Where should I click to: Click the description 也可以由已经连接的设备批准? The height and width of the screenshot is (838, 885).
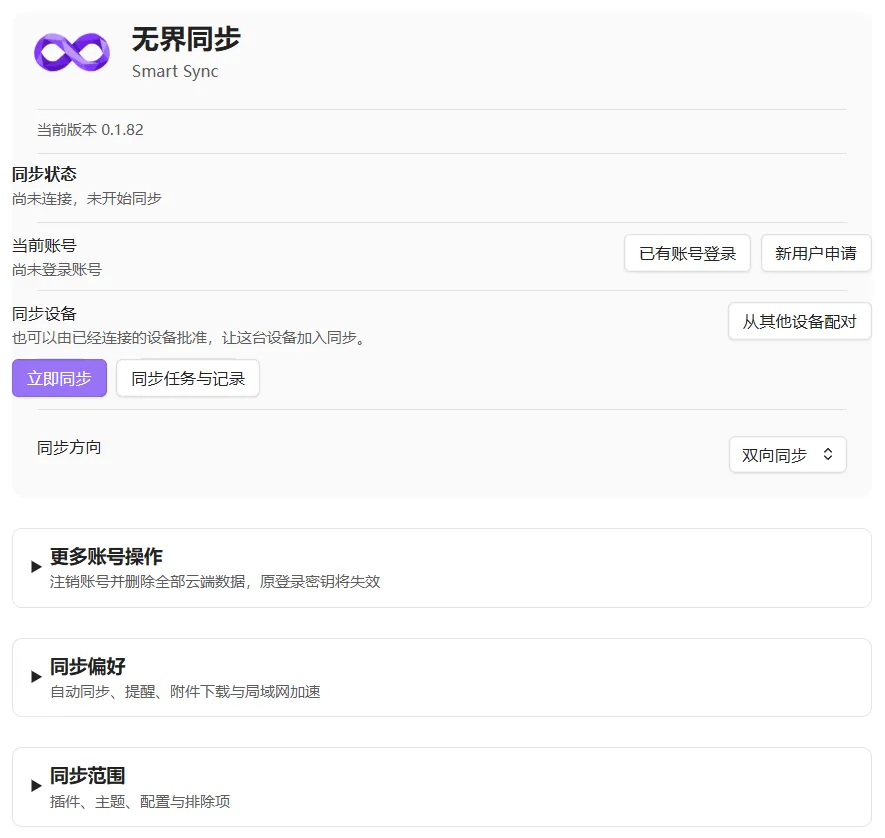click(x=190, y=338)
